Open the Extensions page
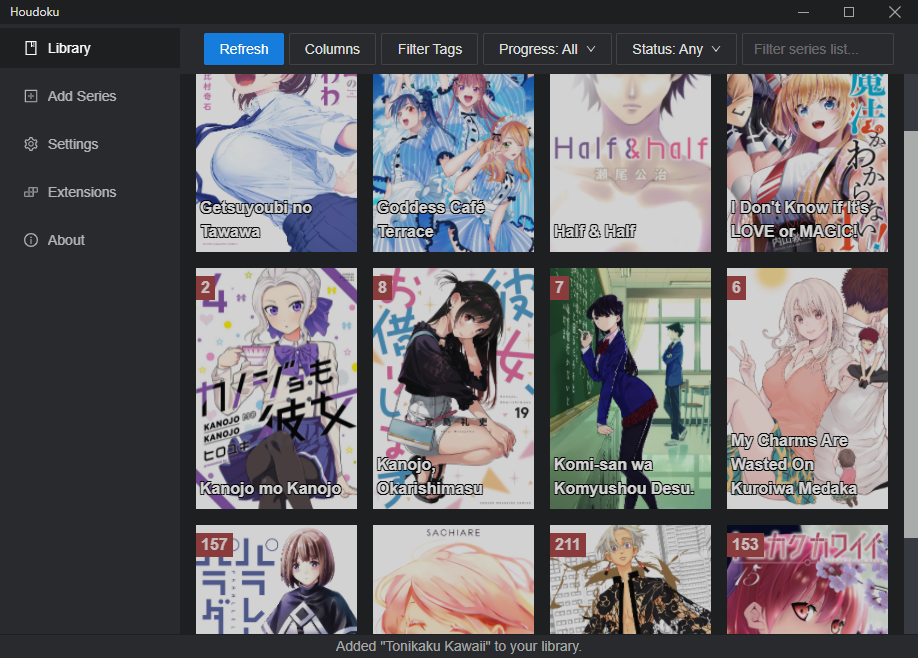The width and height of the screenshot is (918, 658). pos(82,192)
